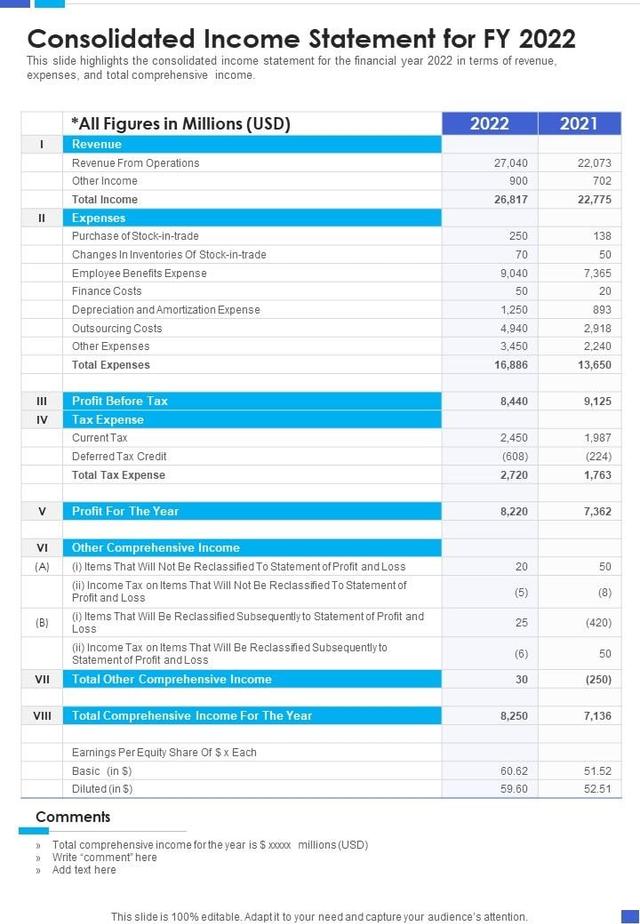640x924 pixels.
Task: Click the Expenses section header bar
Action: coord(253,218)
